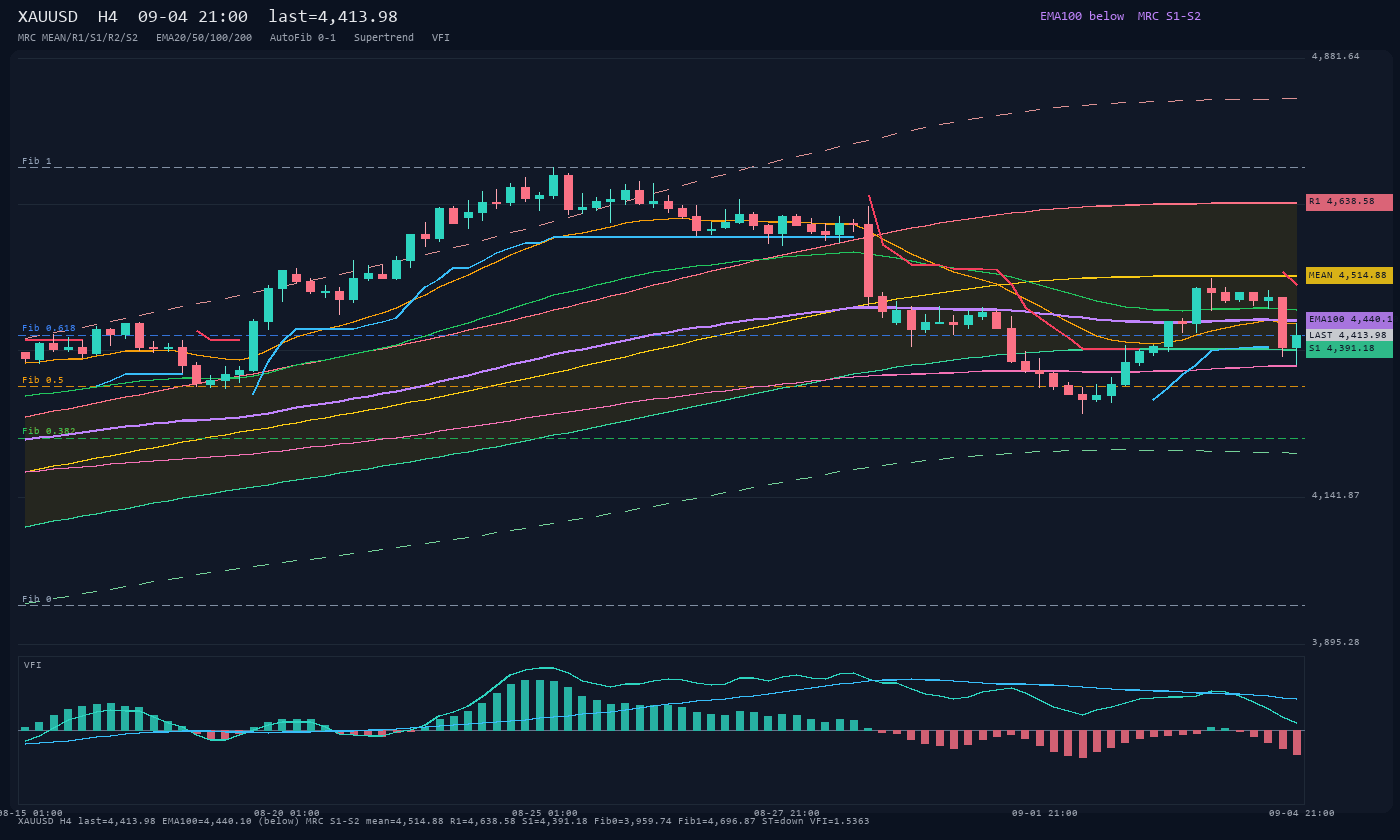Click the bottom status summary line
Image resolution: width=1400 pixels, height=840 pixels.
coord(444,821)
